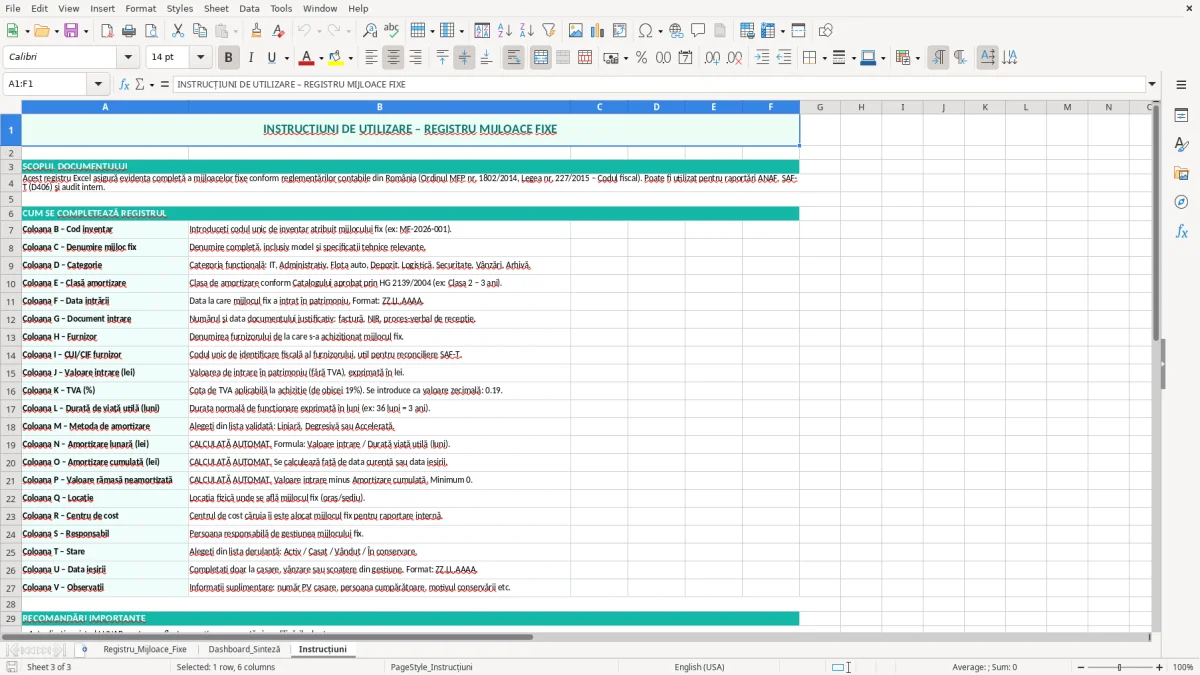
Task: Format as Percent icon
Action: [641, 58]
